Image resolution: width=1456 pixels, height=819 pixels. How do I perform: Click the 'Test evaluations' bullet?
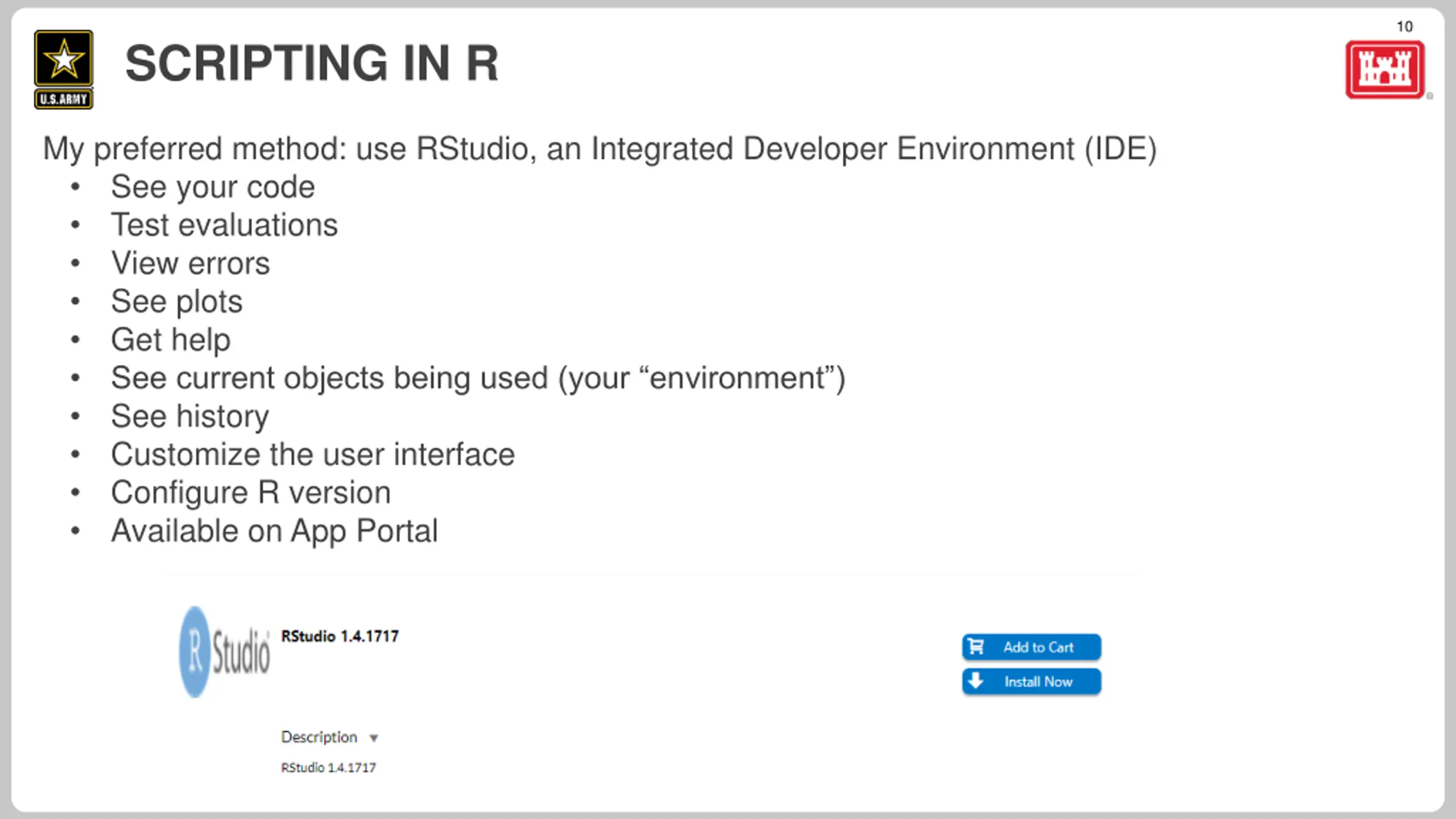click(x=225, y=225)
